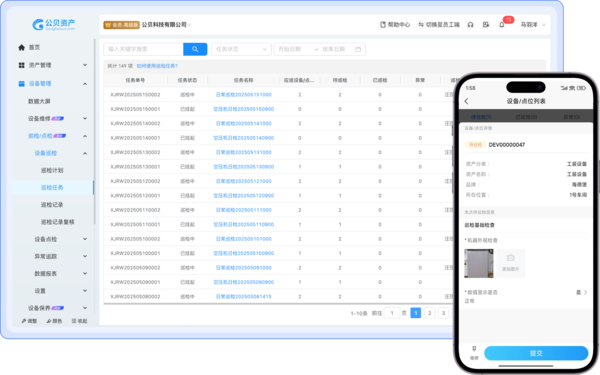Go to pagination page 2
The width and height of the screenshot is (600, 375).
[429, 313]
